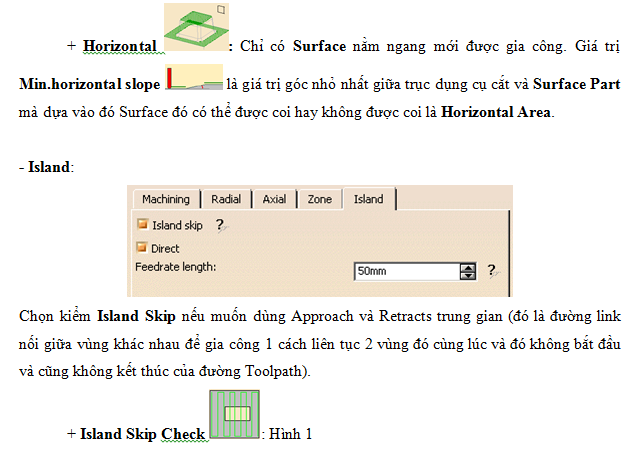The image size is (630, 456).
Task: Switch to the Machining tab
Action: pyautogui.click(x=165, y=199)
